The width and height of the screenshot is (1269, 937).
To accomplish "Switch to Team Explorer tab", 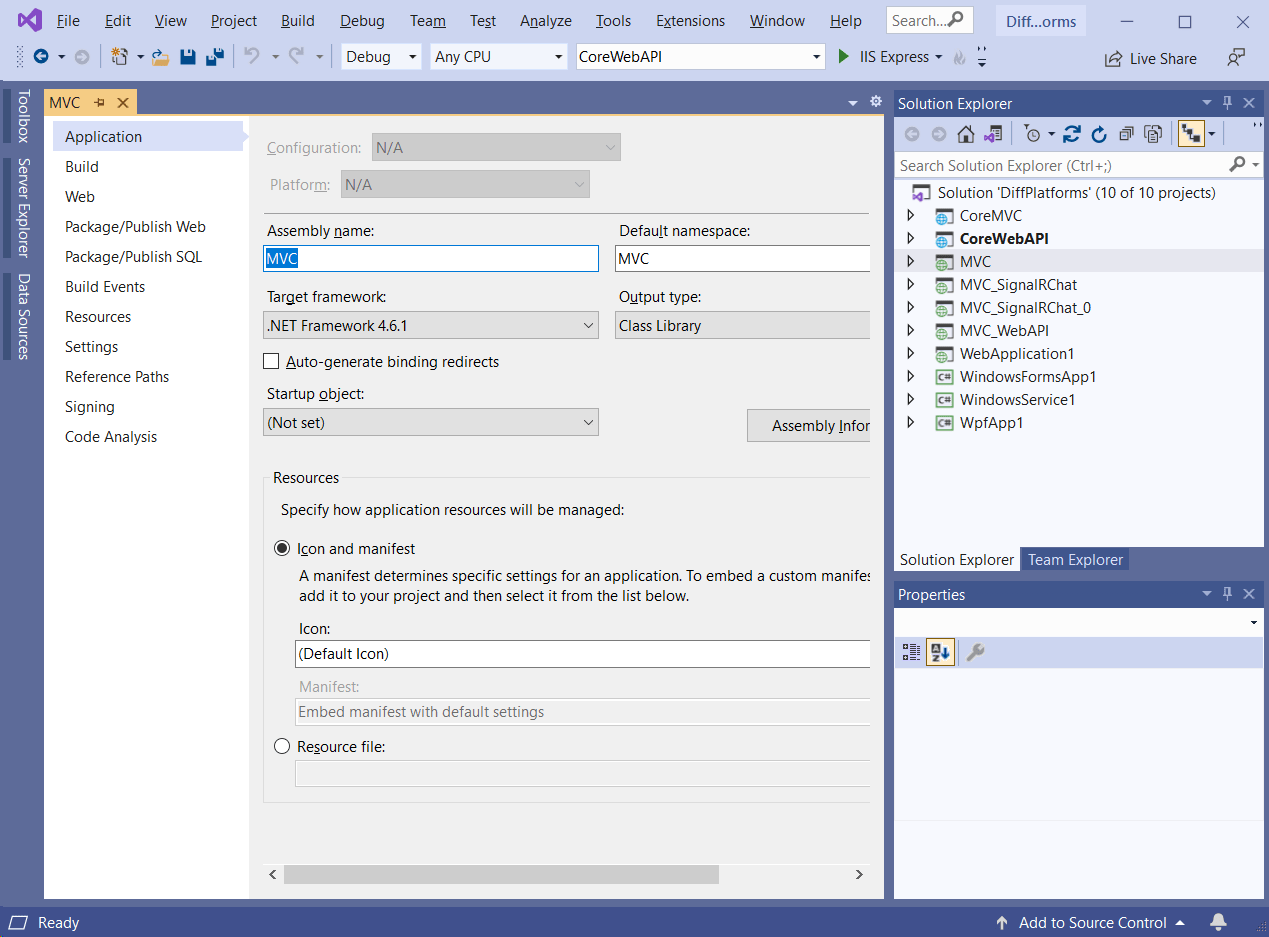I will 1075,559.
